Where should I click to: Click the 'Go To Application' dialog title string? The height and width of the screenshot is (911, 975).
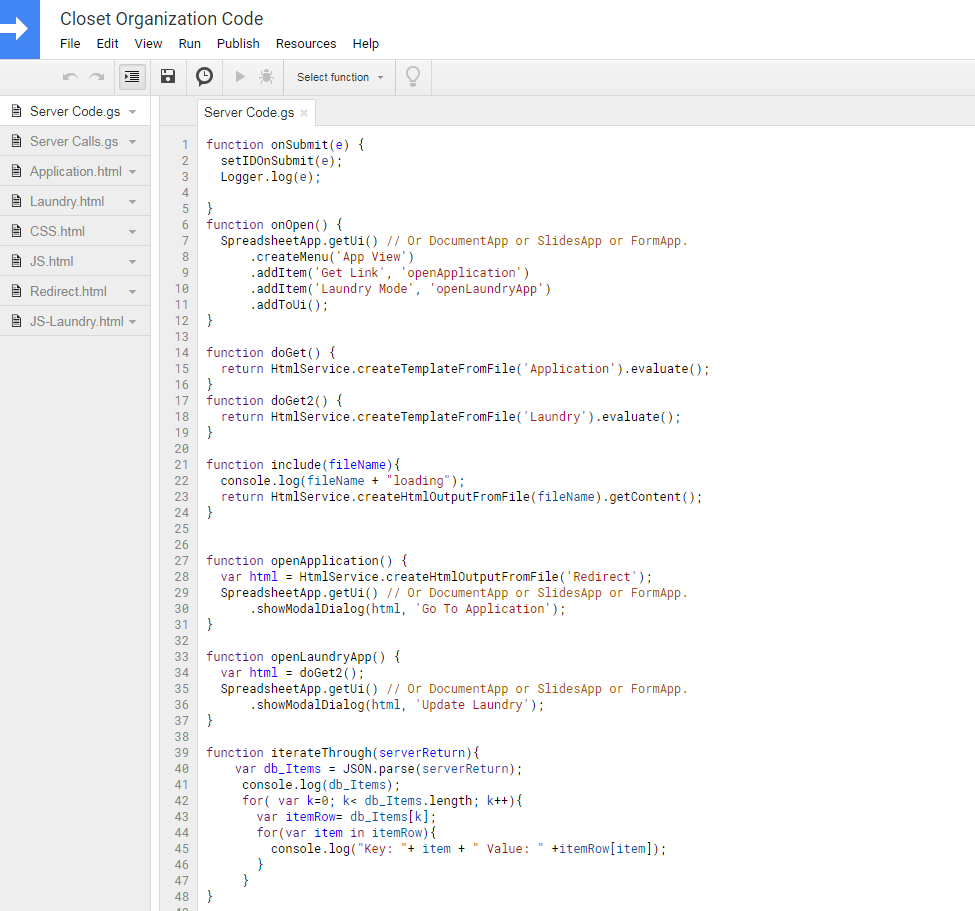tap(483, 609)
